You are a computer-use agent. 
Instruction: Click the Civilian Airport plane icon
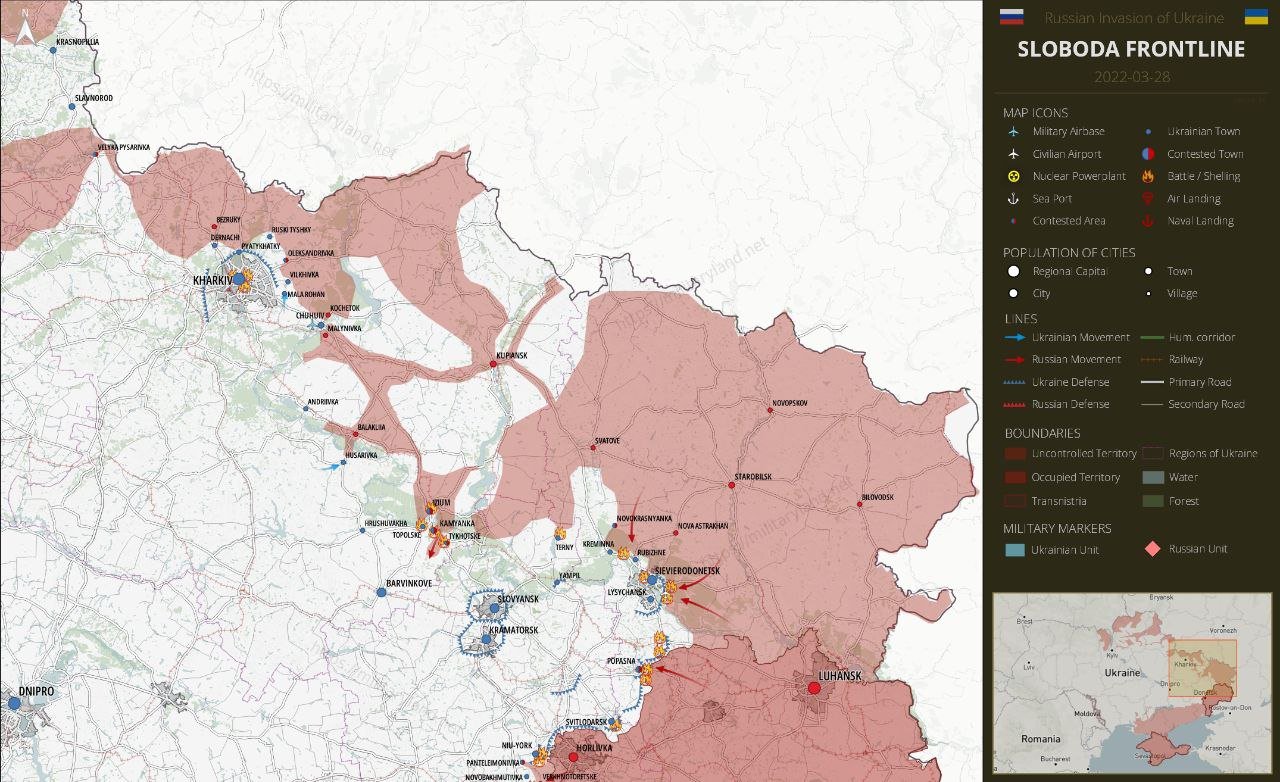[x=1013, y=154]
